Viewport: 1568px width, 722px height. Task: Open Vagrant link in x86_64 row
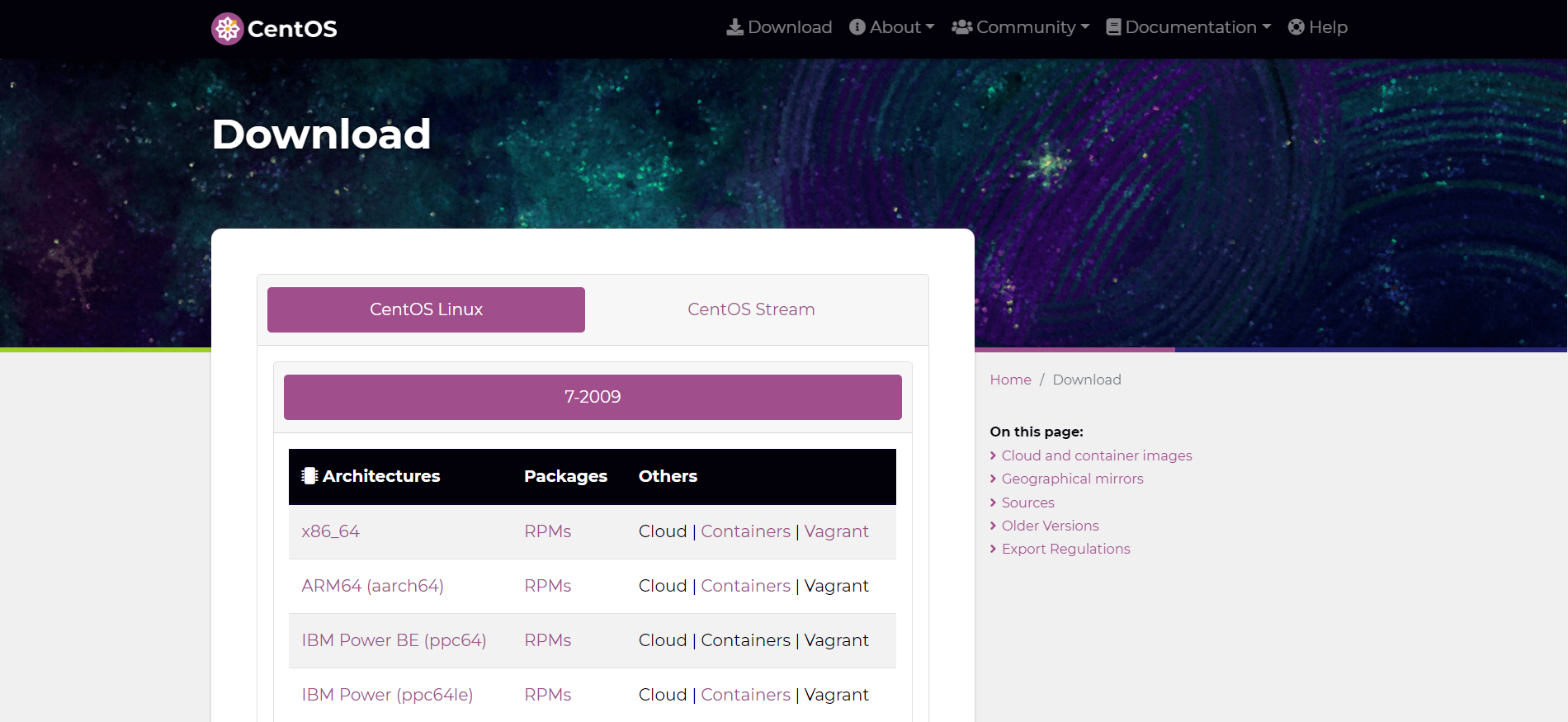[x=837, y=531]
